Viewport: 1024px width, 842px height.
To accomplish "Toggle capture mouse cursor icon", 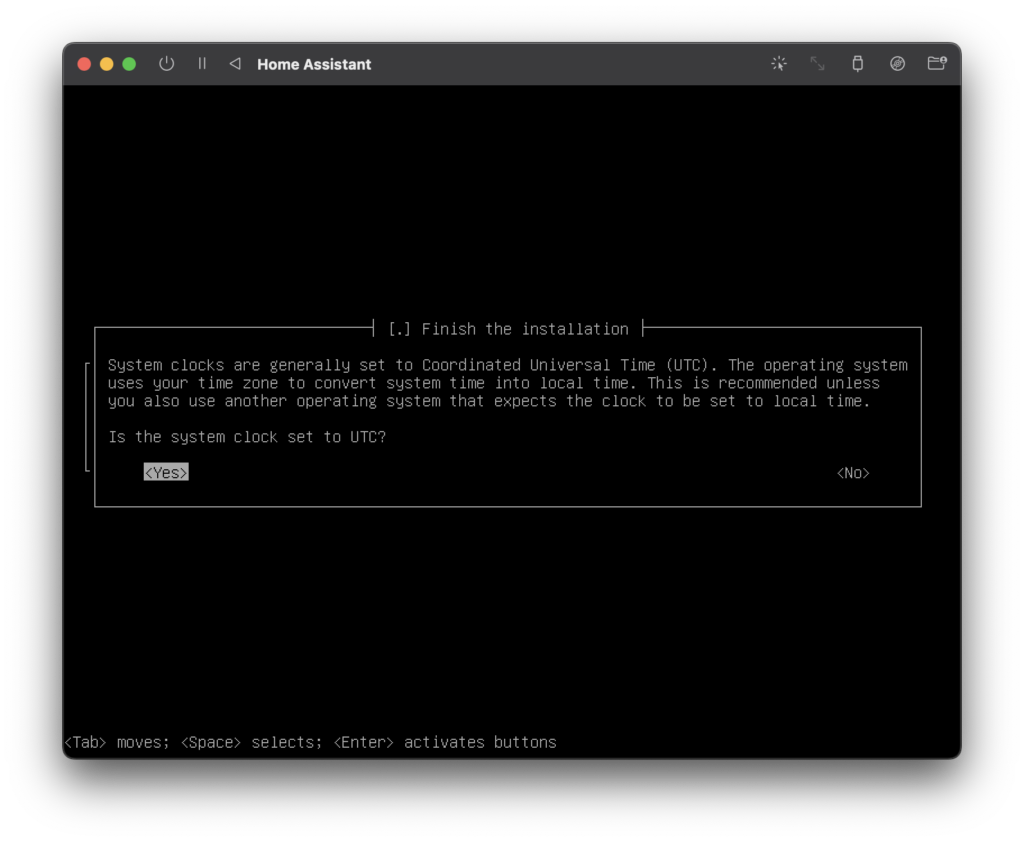I will click(778, 63).
